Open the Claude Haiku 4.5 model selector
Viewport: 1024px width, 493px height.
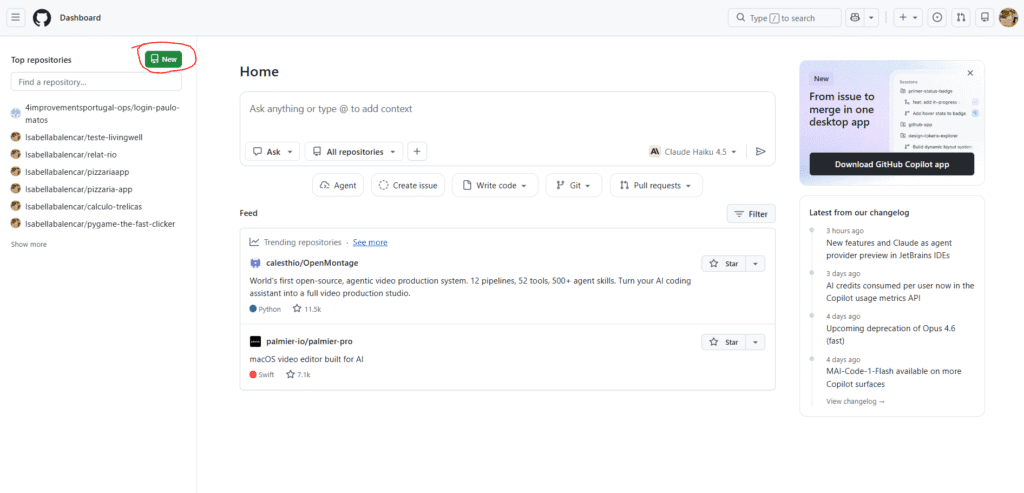point(693,151)
